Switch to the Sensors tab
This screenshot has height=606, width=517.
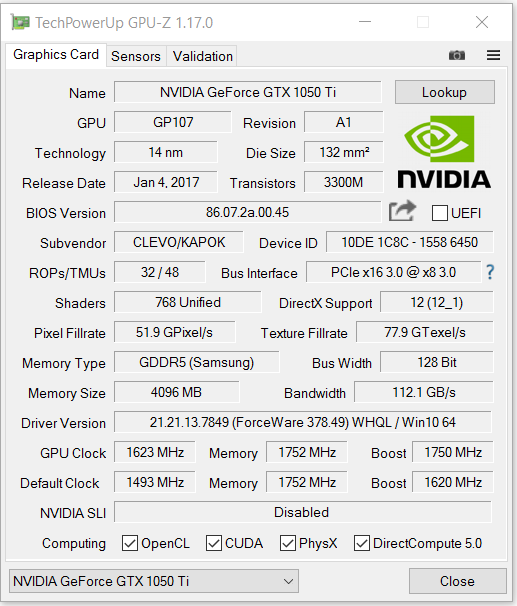(136, 56)
